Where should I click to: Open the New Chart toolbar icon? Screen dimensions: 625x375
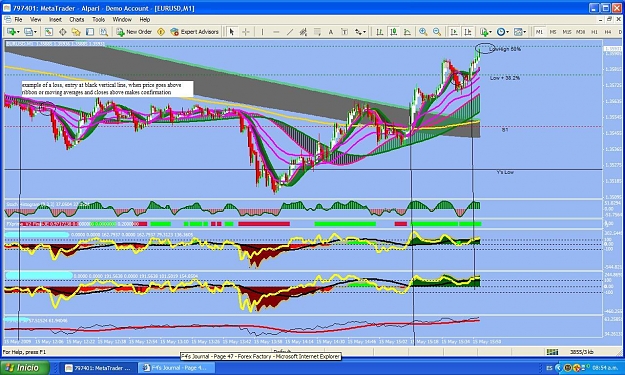coord(11,32)
